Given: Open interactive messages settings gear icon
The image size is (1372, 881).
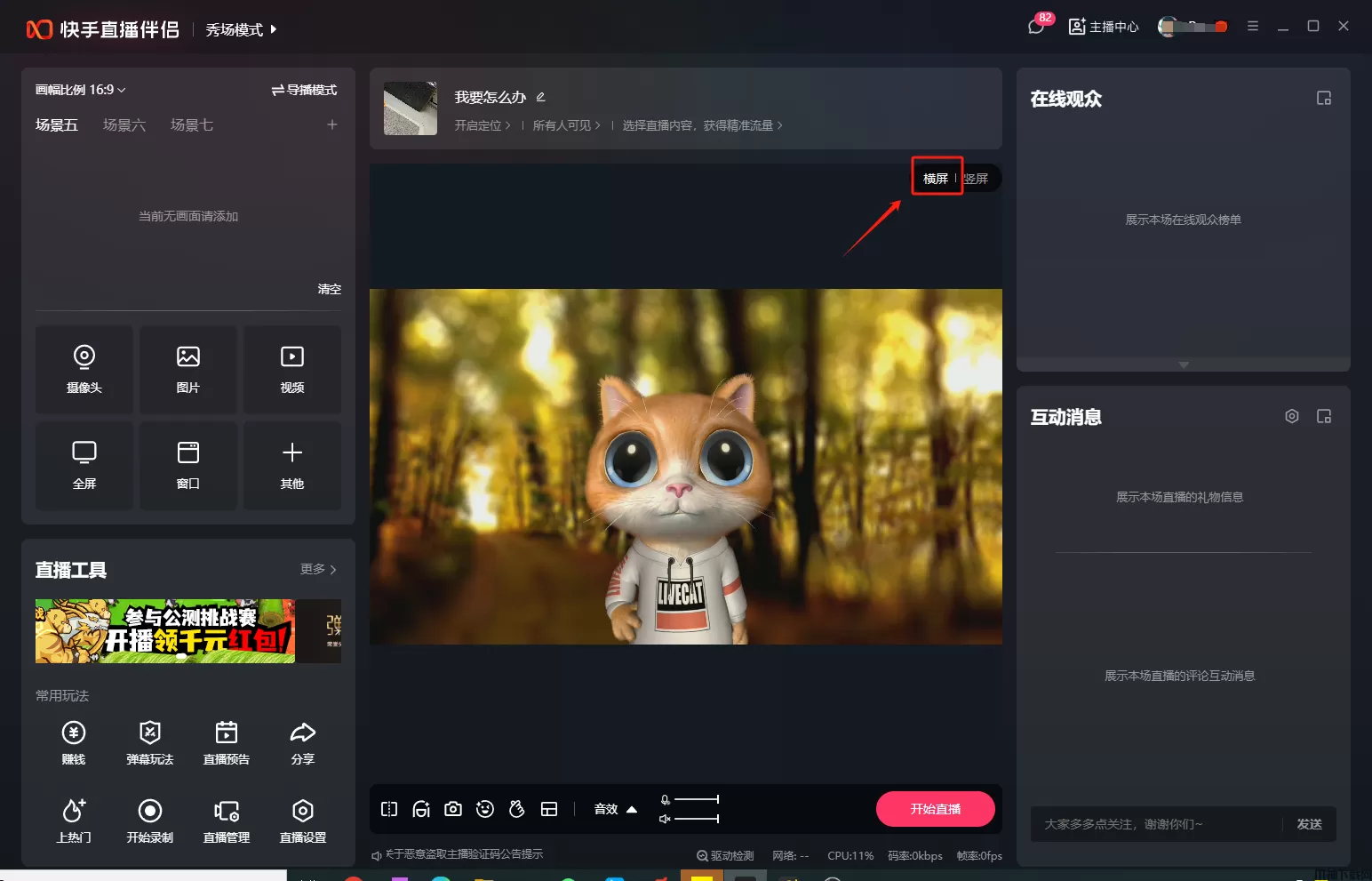Looking at the screenshot, I should click(x=1292, y=416).
